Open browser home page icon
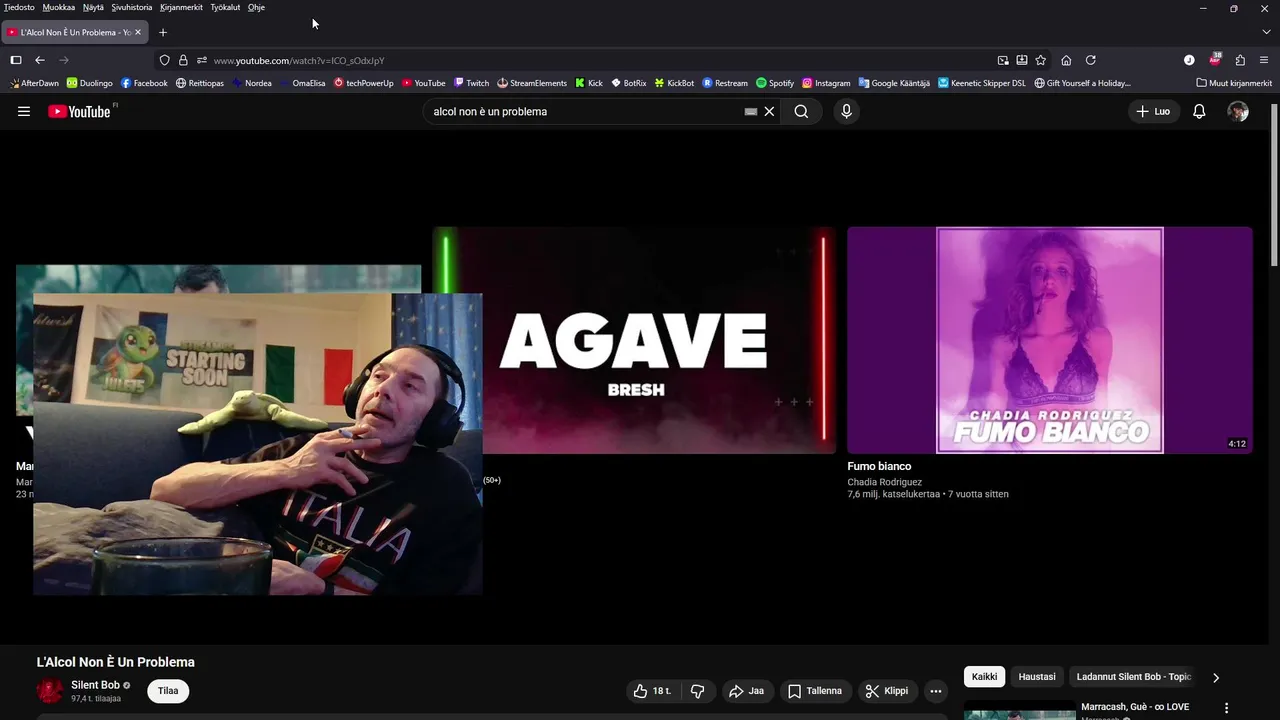The height and width of the screenshot is (720, 1280). point(1066,60)
